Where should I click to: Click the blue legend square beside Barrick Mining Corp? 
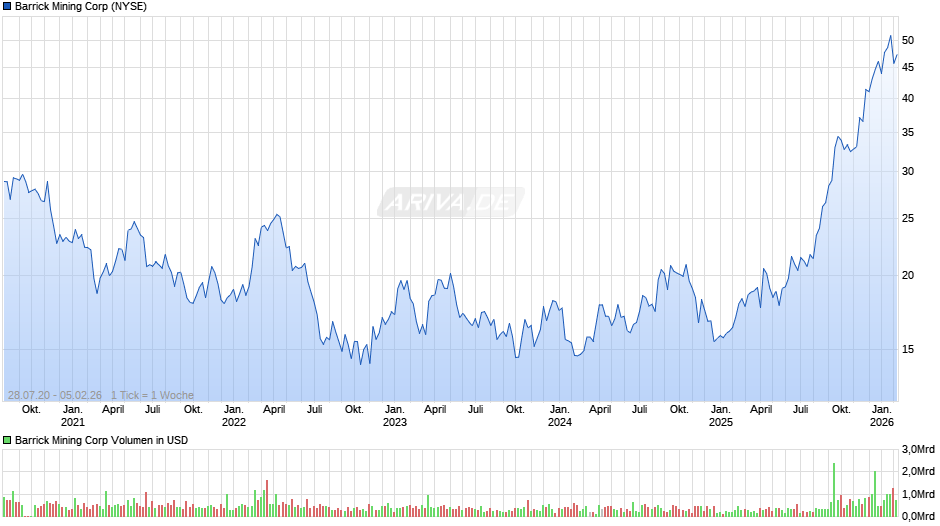tap(7, 7)
